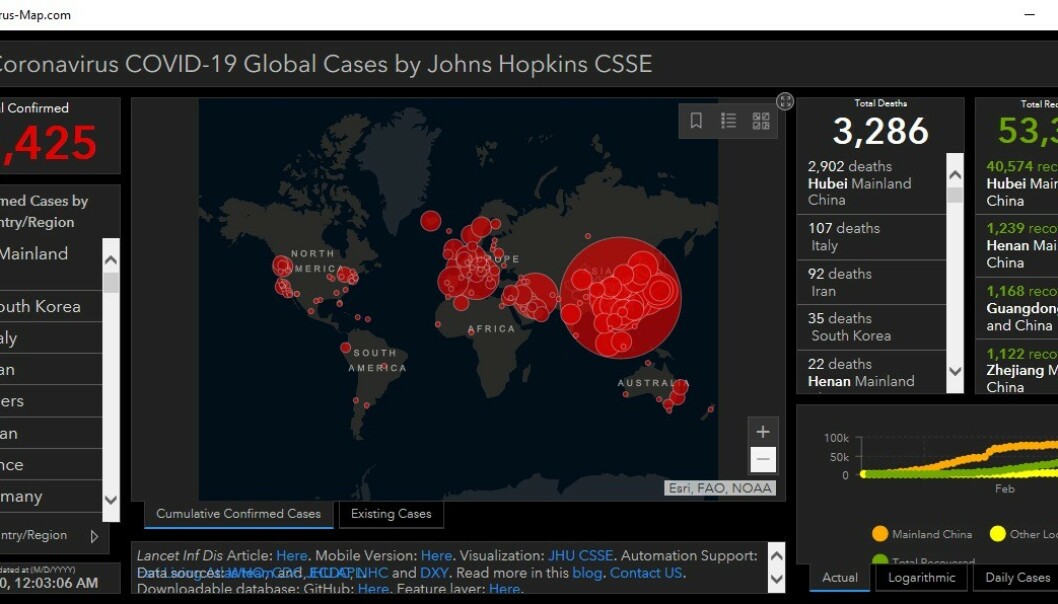This screenshot has height=604, width=1058.
Task: Click the Esri, FAO, NOAA attribution
Action: coord(720,488)
